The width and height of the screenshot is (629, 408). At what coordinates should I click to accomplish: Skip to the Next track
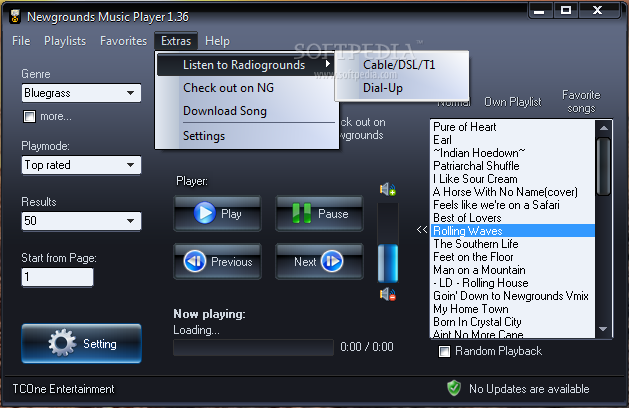pyautogui.click(x=319, y=262)
